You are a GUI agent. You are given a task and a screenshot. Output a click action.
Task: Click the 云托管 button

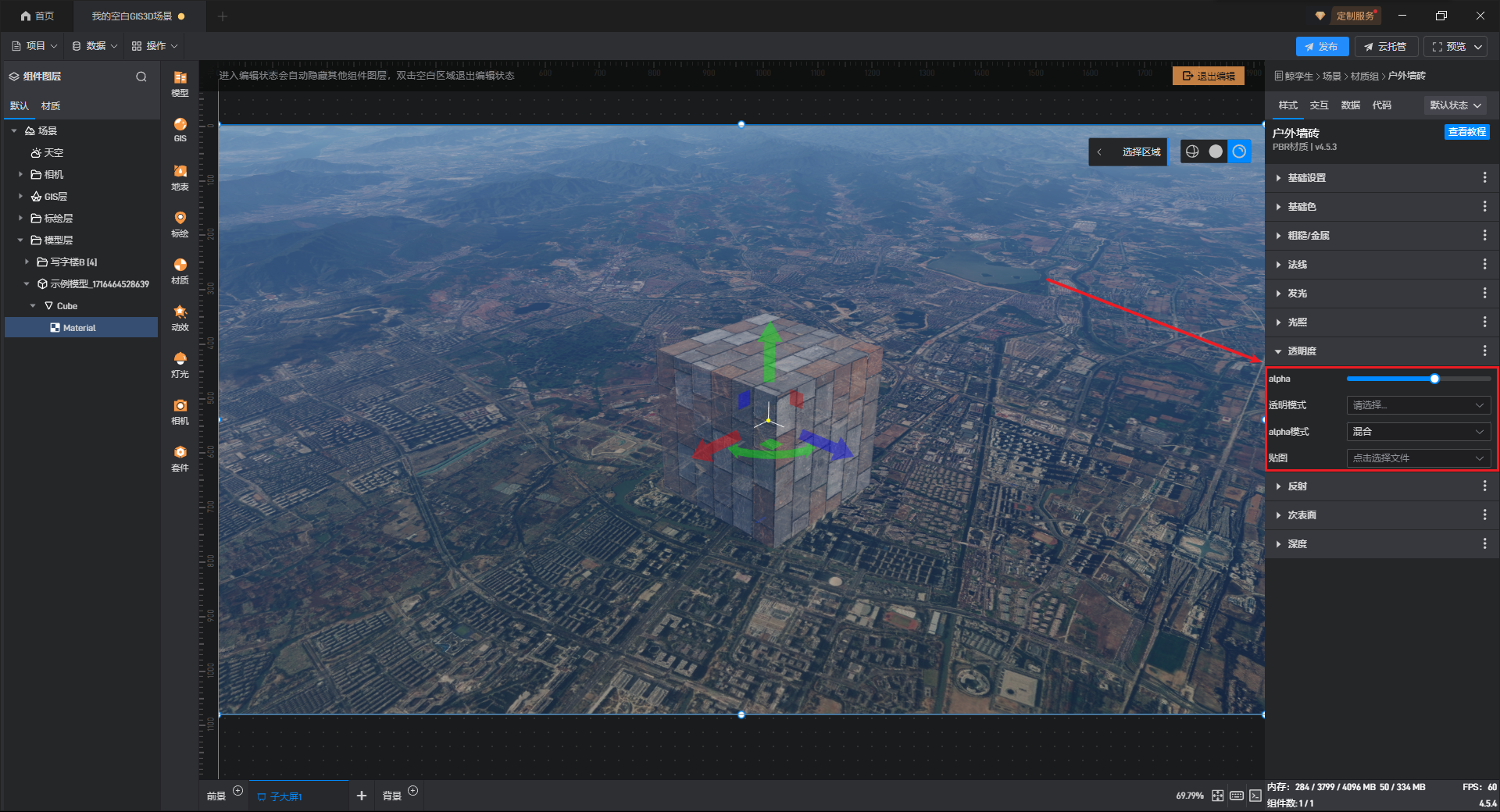[x=1385, y=47]
